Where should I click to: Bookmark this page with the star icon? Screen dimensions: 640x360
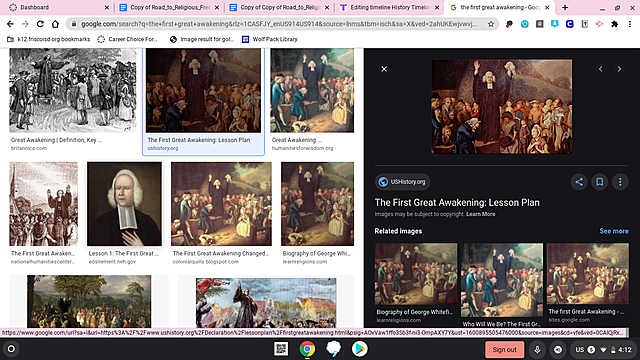coord(491,24)
